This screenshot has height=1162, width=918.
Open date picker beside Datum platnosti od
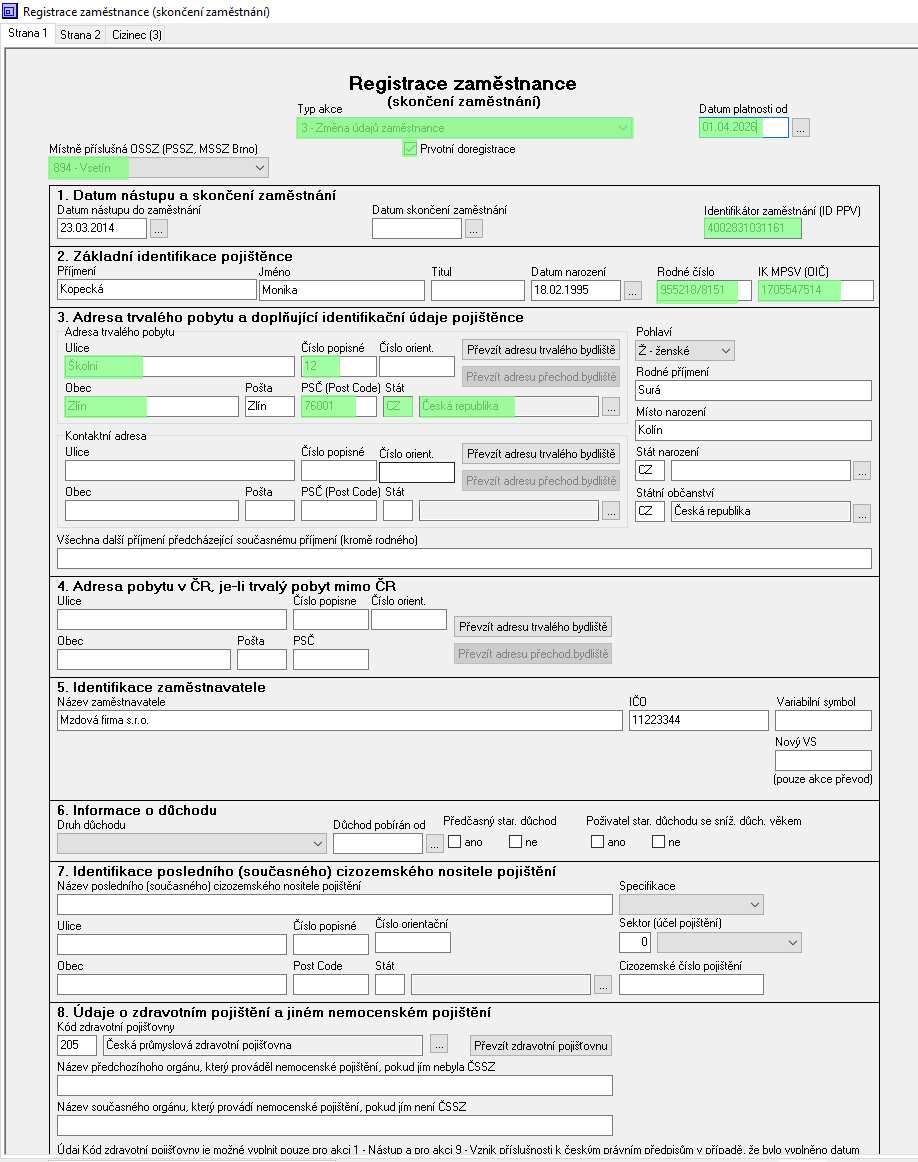click(x=801, y=128)
